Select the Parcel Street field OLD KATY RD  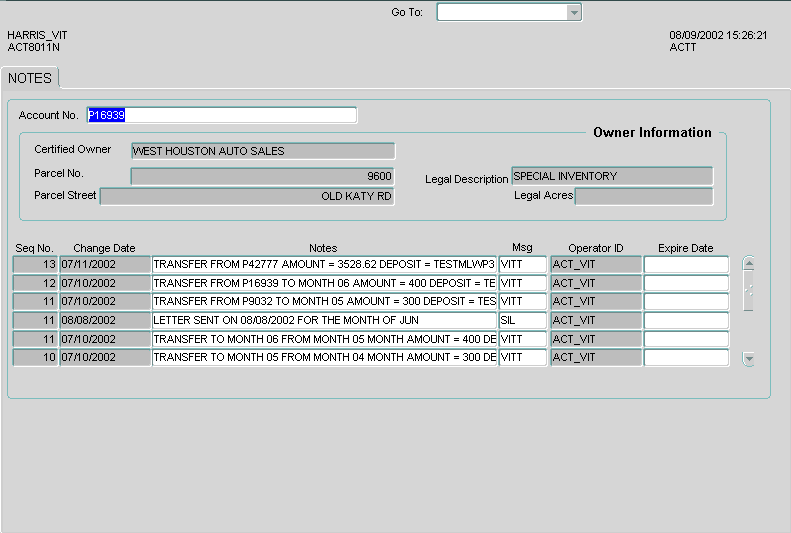[x=247, y=196]
